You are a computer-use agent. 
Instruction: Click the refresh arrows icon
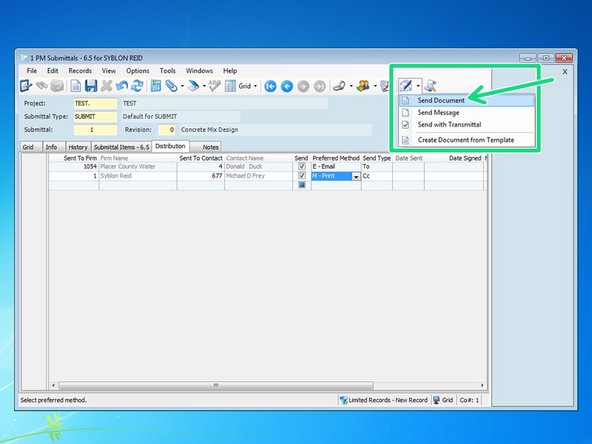(137, 86)
